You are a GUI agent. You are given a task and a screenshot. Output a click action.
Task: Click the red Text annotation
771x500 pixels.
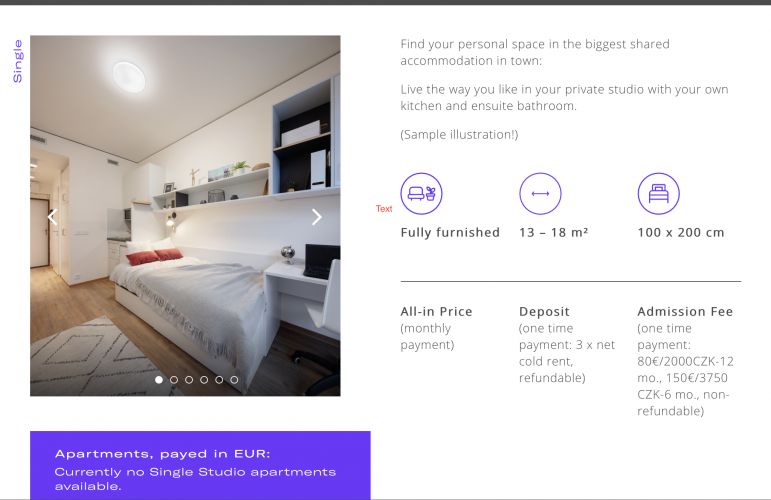coord(384,208)
